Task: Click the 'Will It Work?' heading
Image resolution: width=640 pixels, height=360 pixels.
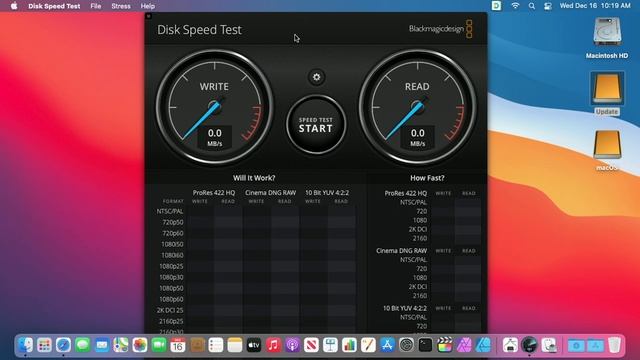Action: click(254, 178)
